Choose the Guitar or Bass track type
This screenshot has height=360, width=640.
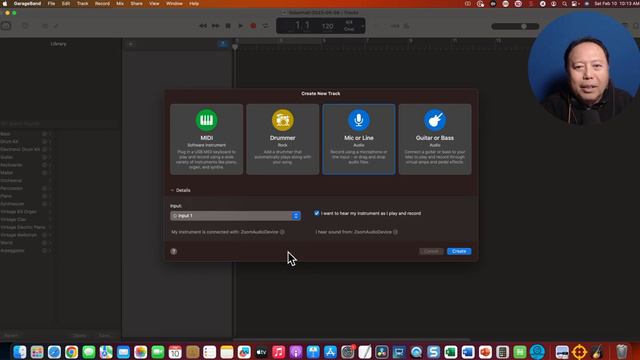coord(435,139)
